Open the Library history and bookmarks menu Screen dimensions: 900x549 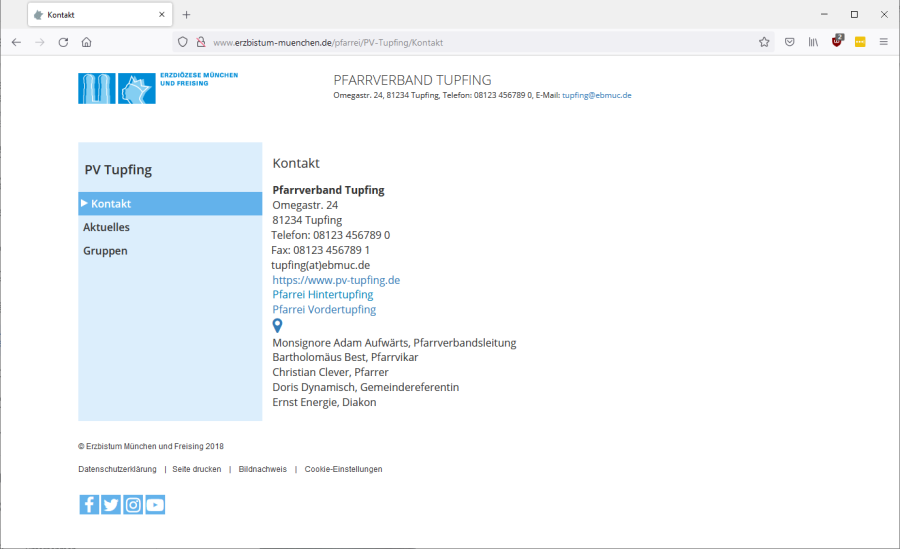814,42
